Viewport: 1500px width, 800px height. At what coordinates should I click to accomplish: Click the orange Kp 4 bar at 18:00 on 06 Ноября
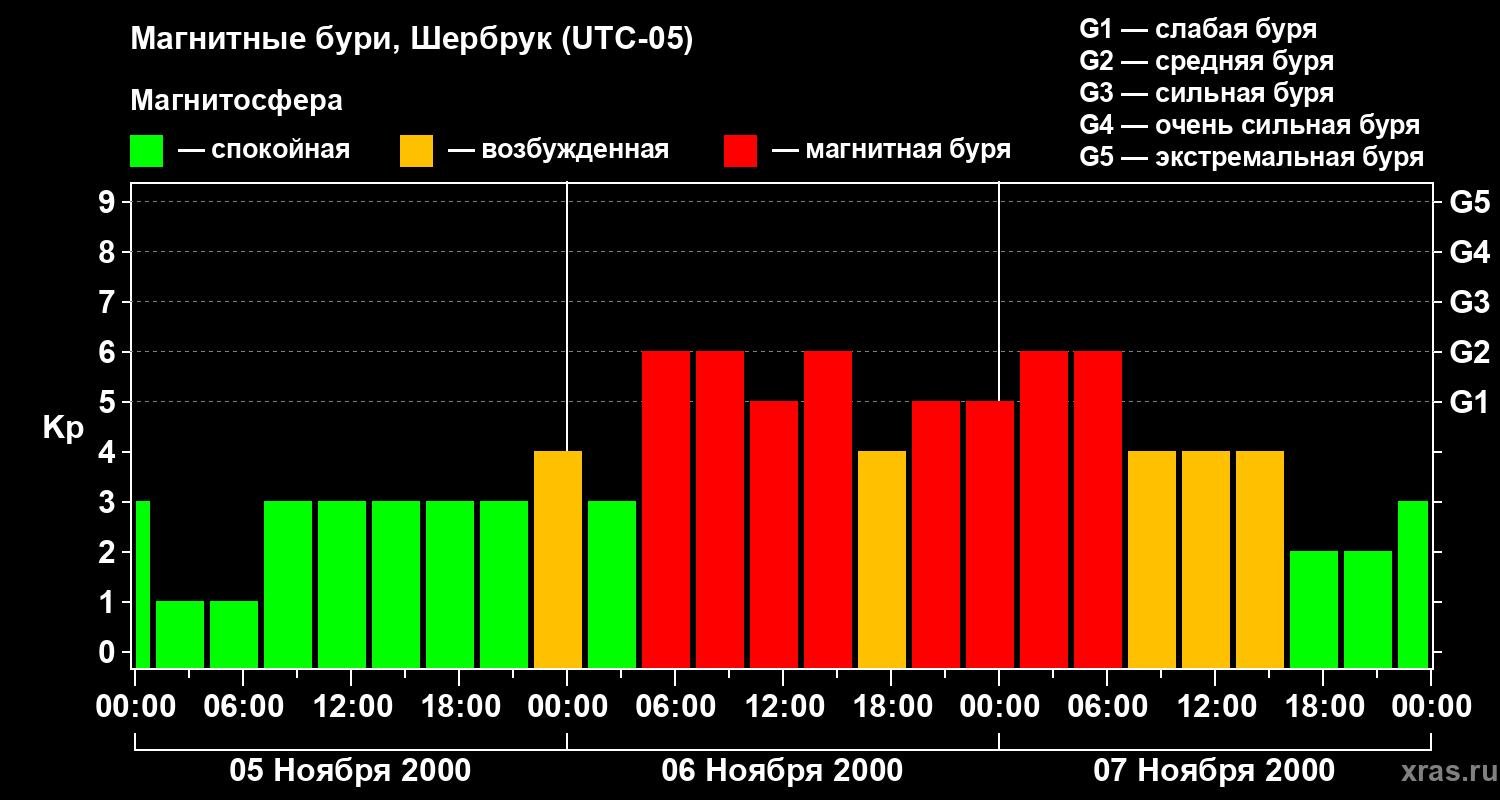(882, 559)
